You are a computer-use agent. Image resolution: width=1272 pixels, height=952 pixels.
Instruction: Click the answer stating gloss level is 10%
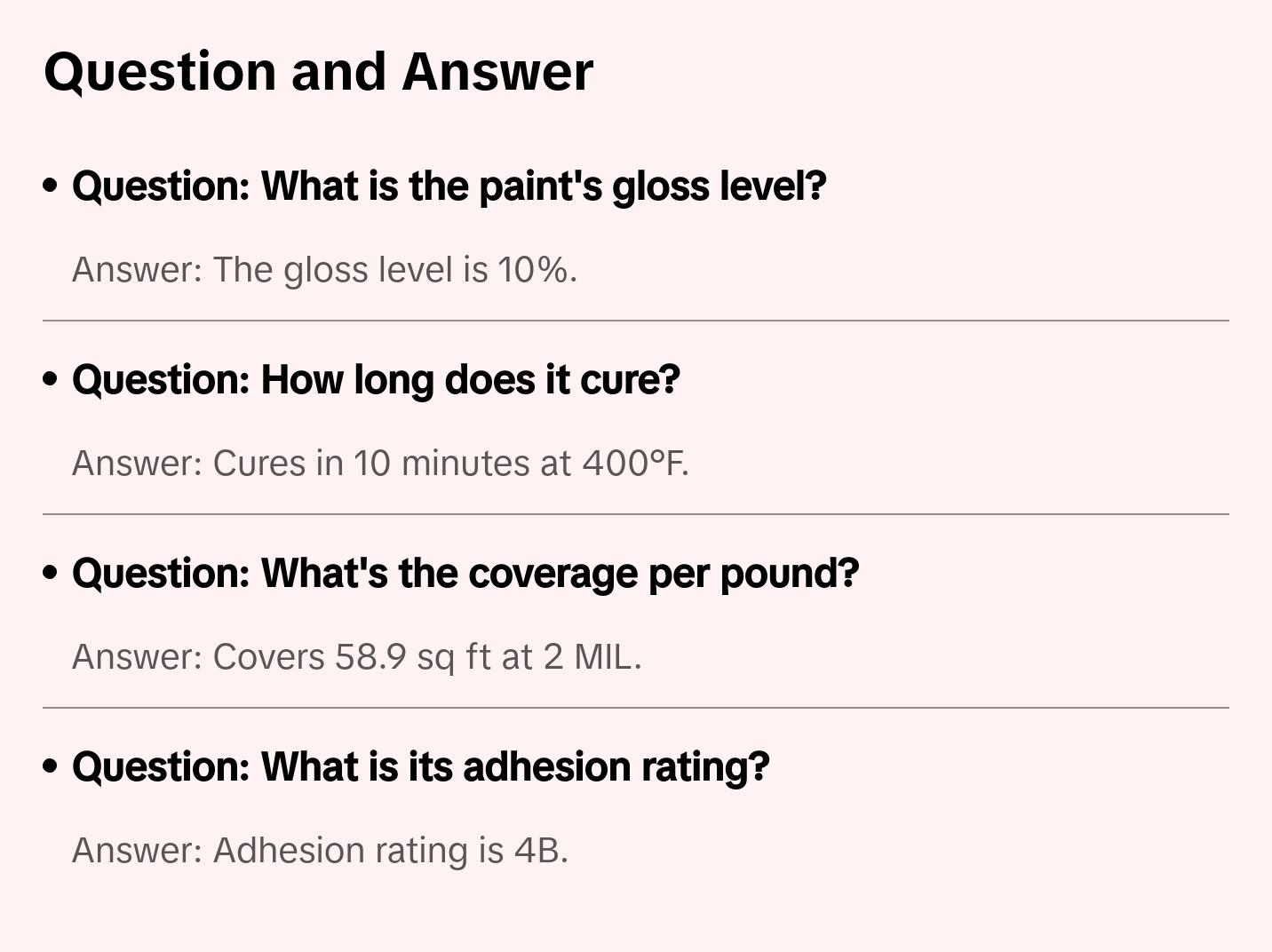point(324,270)
